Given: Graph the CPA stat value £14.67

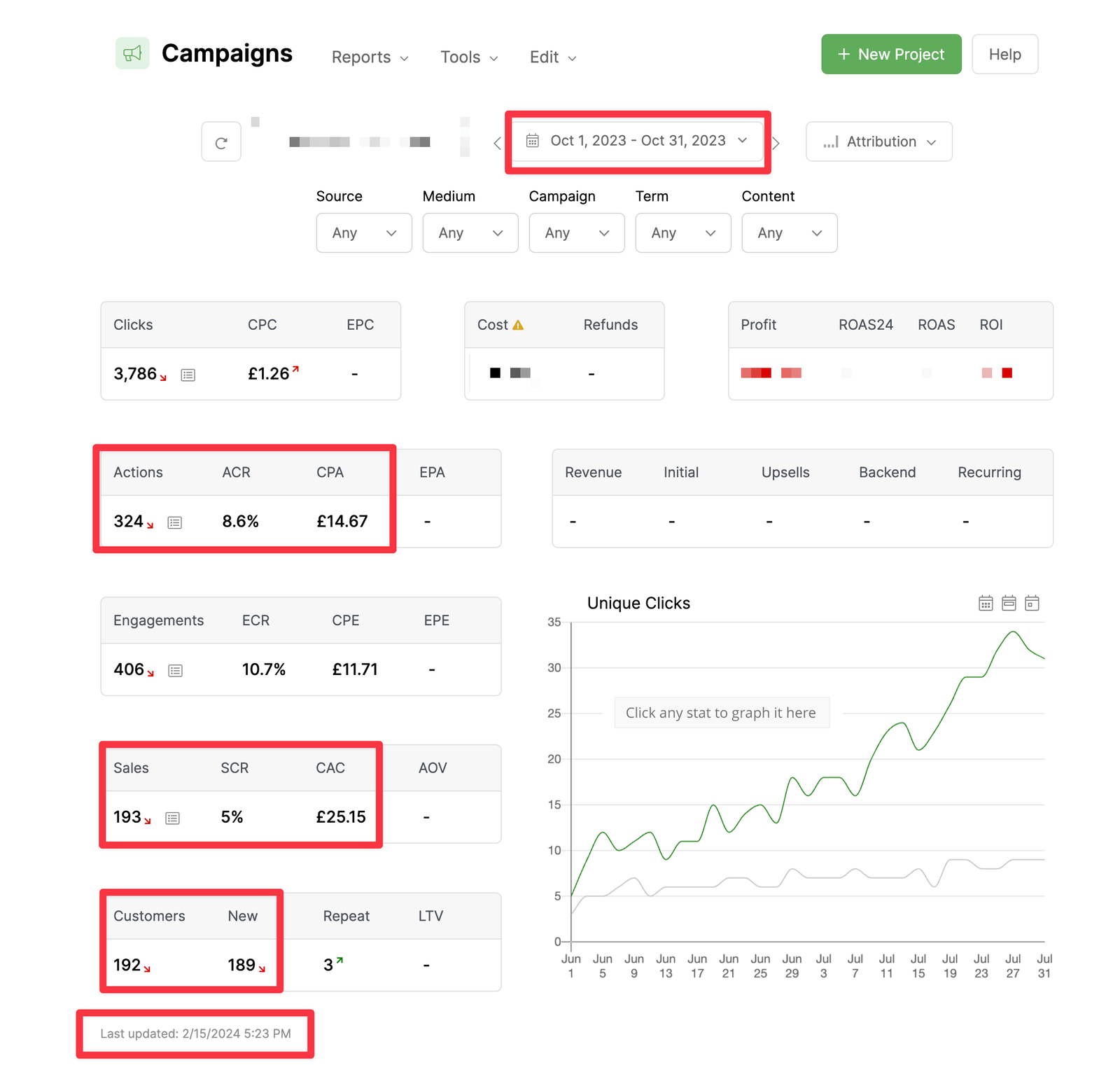Looking at the screenshot, I should click(x=342, y=522).
